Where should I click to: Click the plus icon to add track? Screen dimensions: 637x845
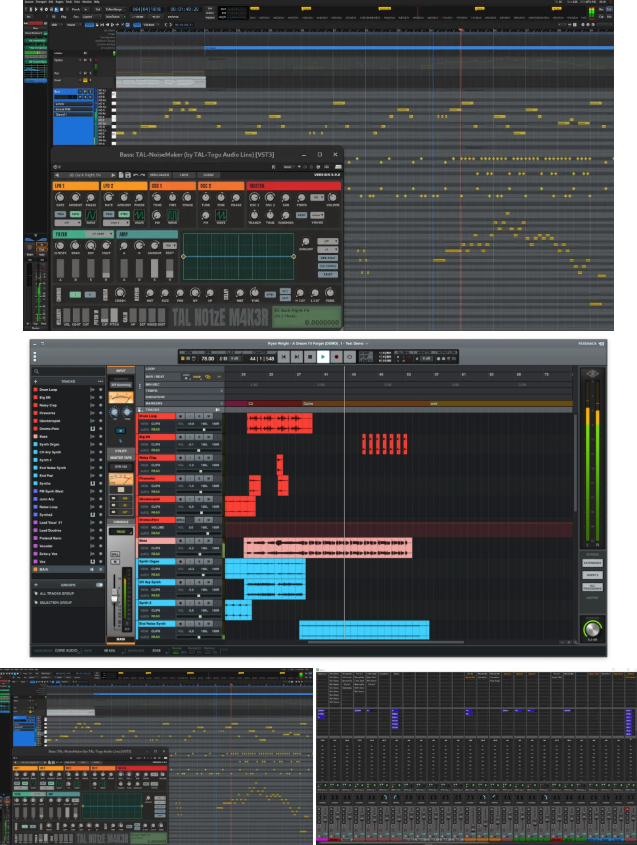(36, 381)
